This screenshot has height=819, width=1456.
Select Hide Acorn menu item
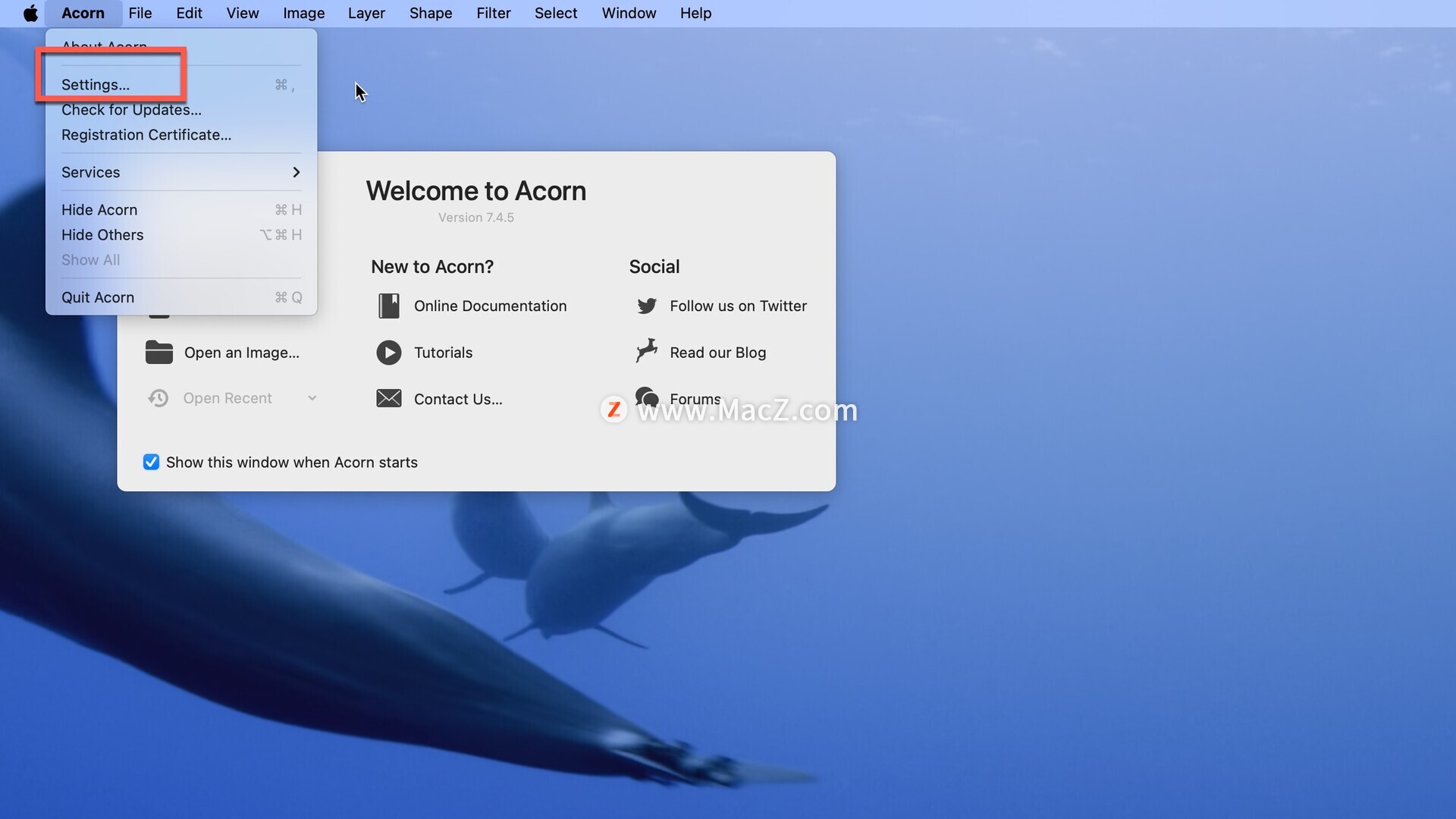[181, 209]
